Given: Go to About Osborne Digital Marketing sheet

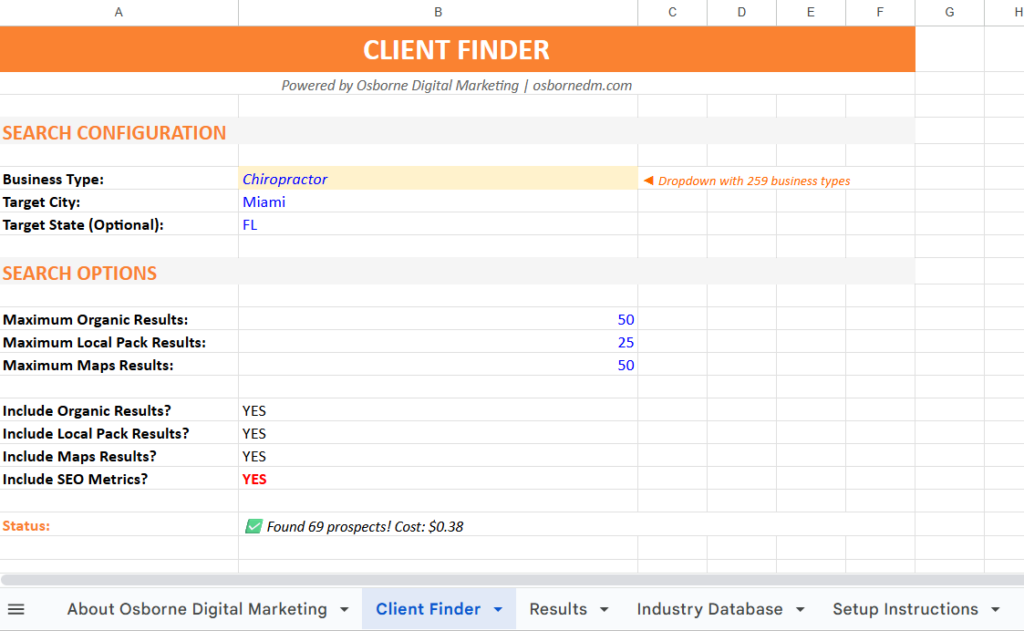Looking at the screenshot, I should [x=196, y=608].
